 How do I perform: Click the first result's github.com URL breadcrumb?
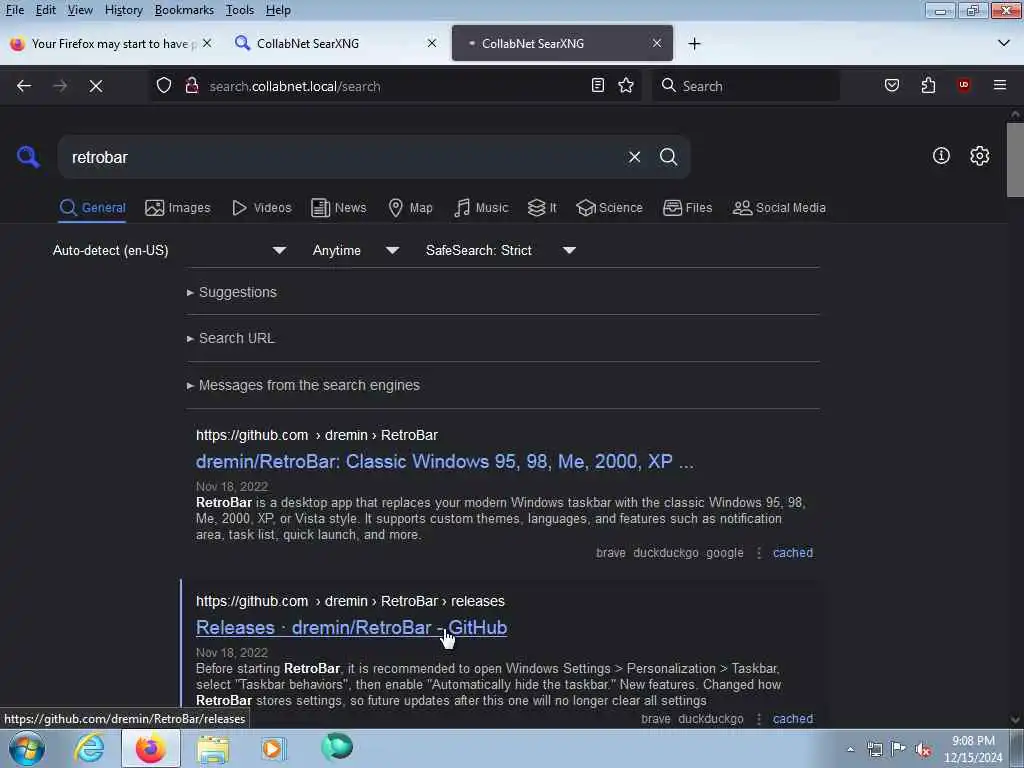(x=317, y=435)
